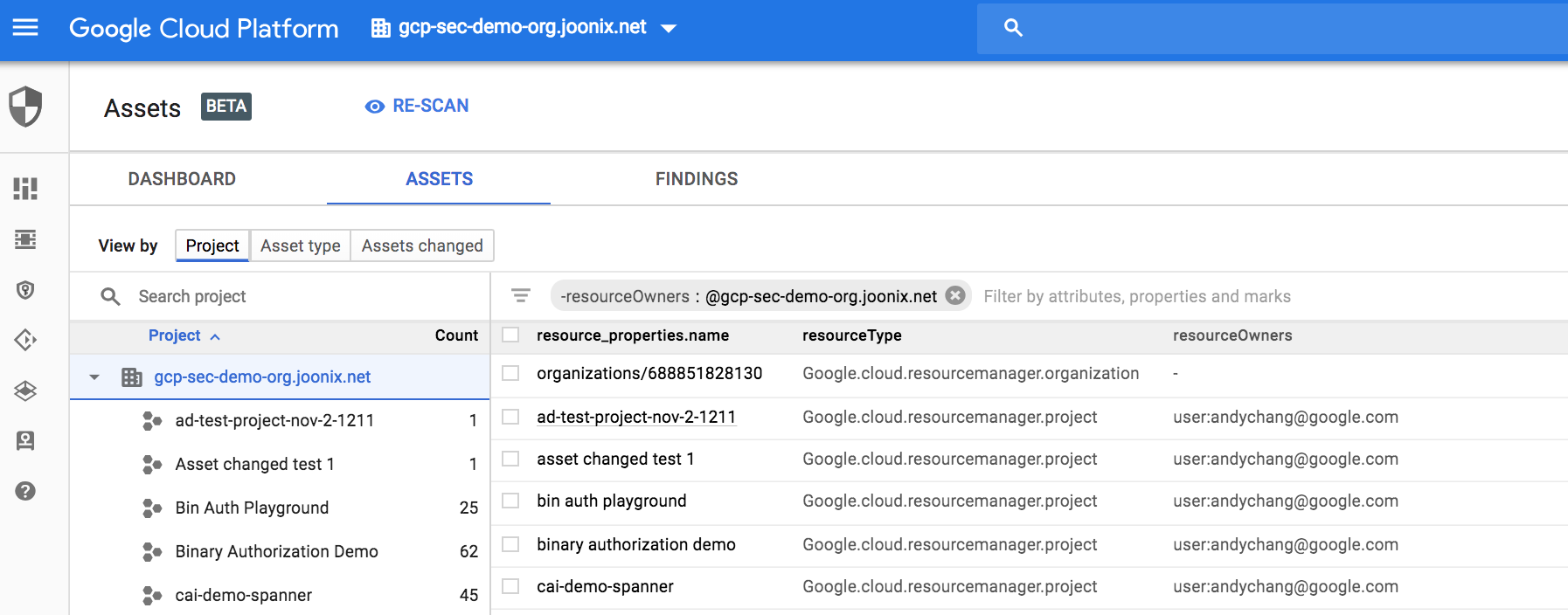The image size is (1568, 615).
Task: Click the top search bar field
Action: [1273, 28]
